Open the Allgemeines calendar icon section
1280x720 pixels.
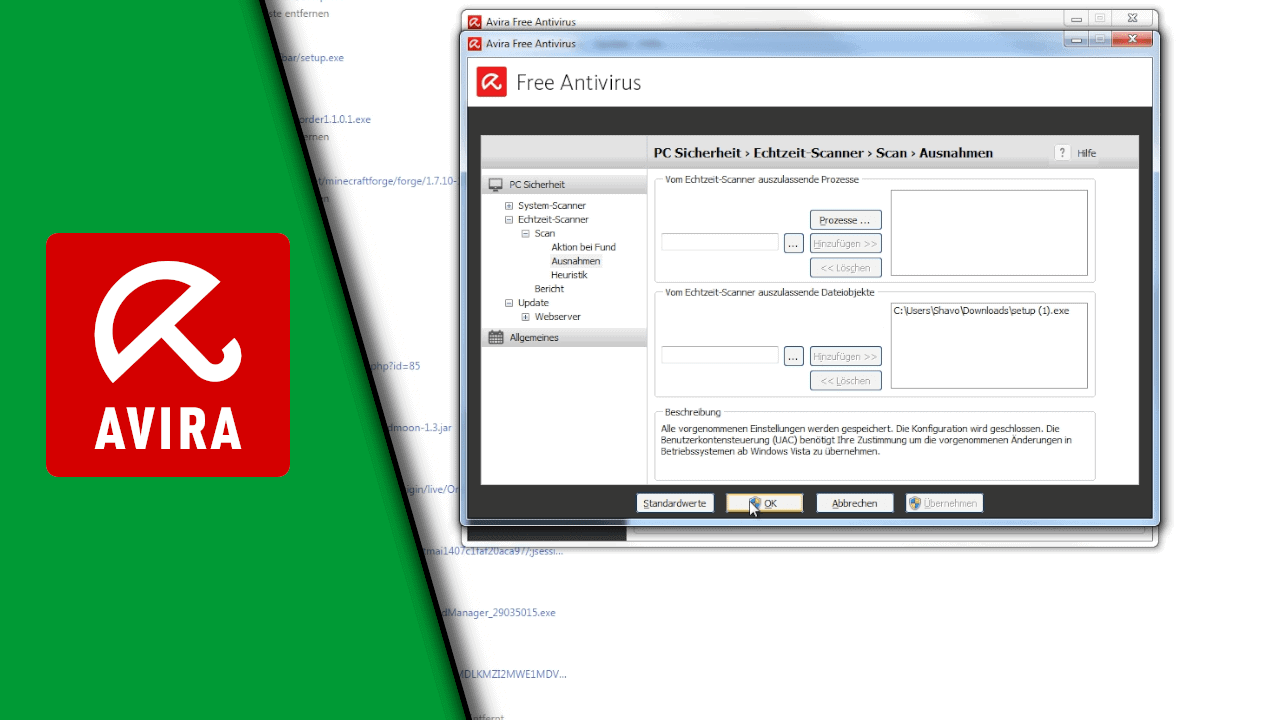[x=495, y=337]
